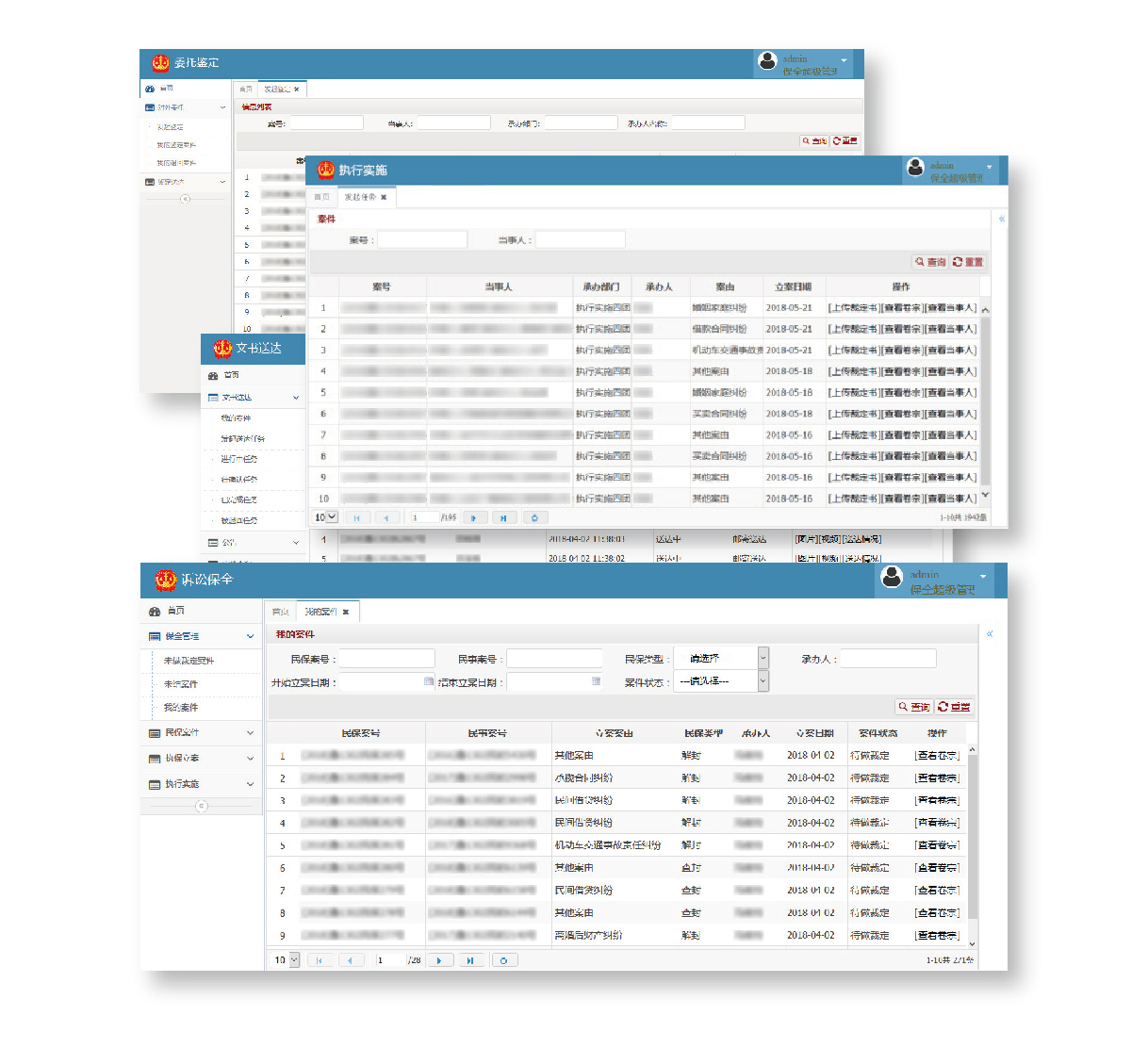This screenshot has height=1064, width=1148.
Task: Select 已完成任务 in 文书送达 sidebar
Action: click(239, 499)
